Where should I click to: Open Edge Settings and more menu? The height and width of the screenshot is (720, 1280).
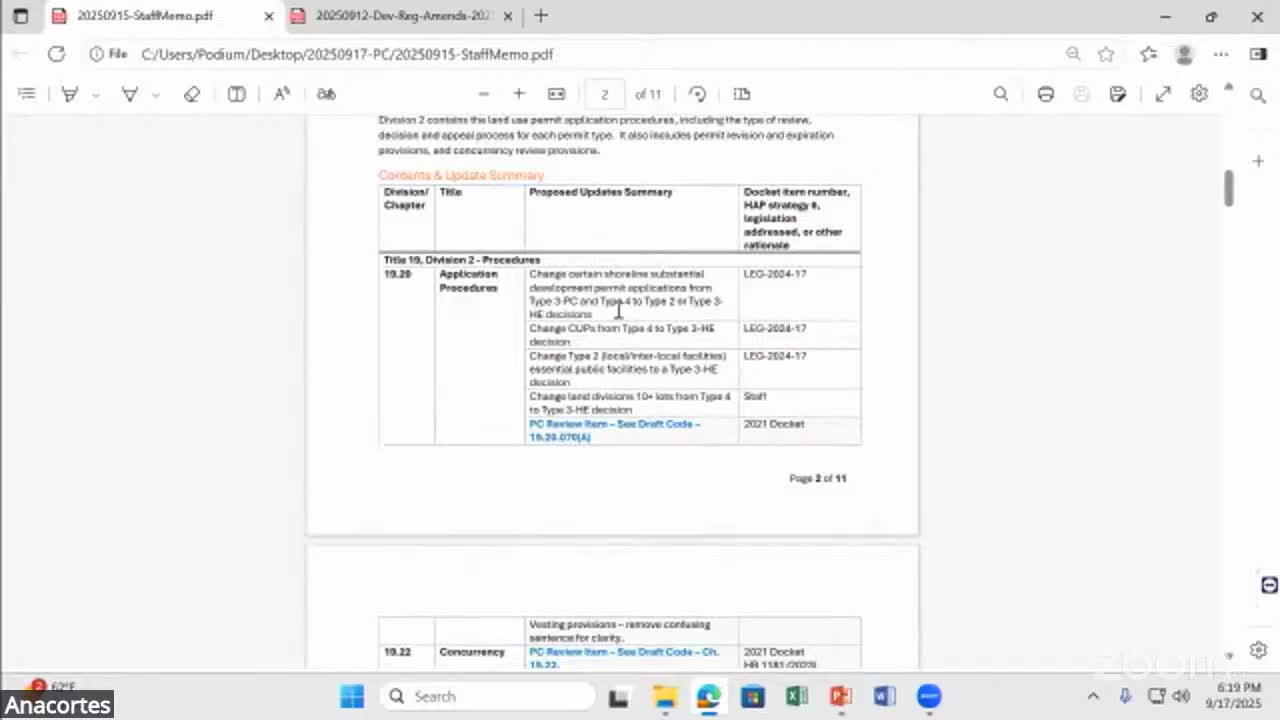tap(1221, 54)
